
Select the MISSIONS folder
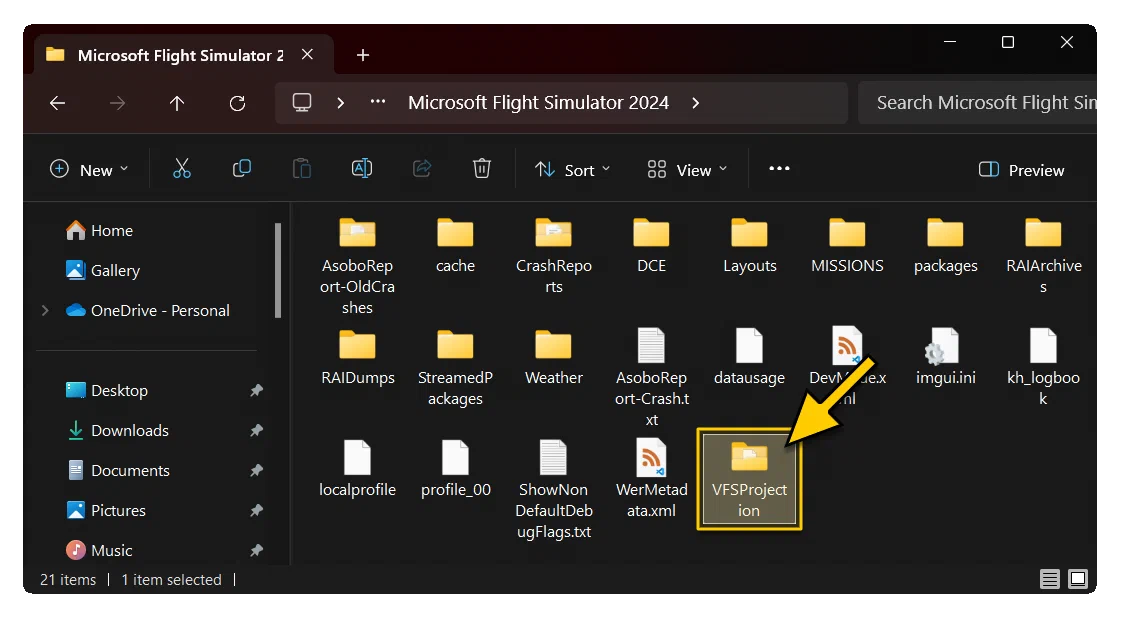pyautogui.click(x=847, y=246)
